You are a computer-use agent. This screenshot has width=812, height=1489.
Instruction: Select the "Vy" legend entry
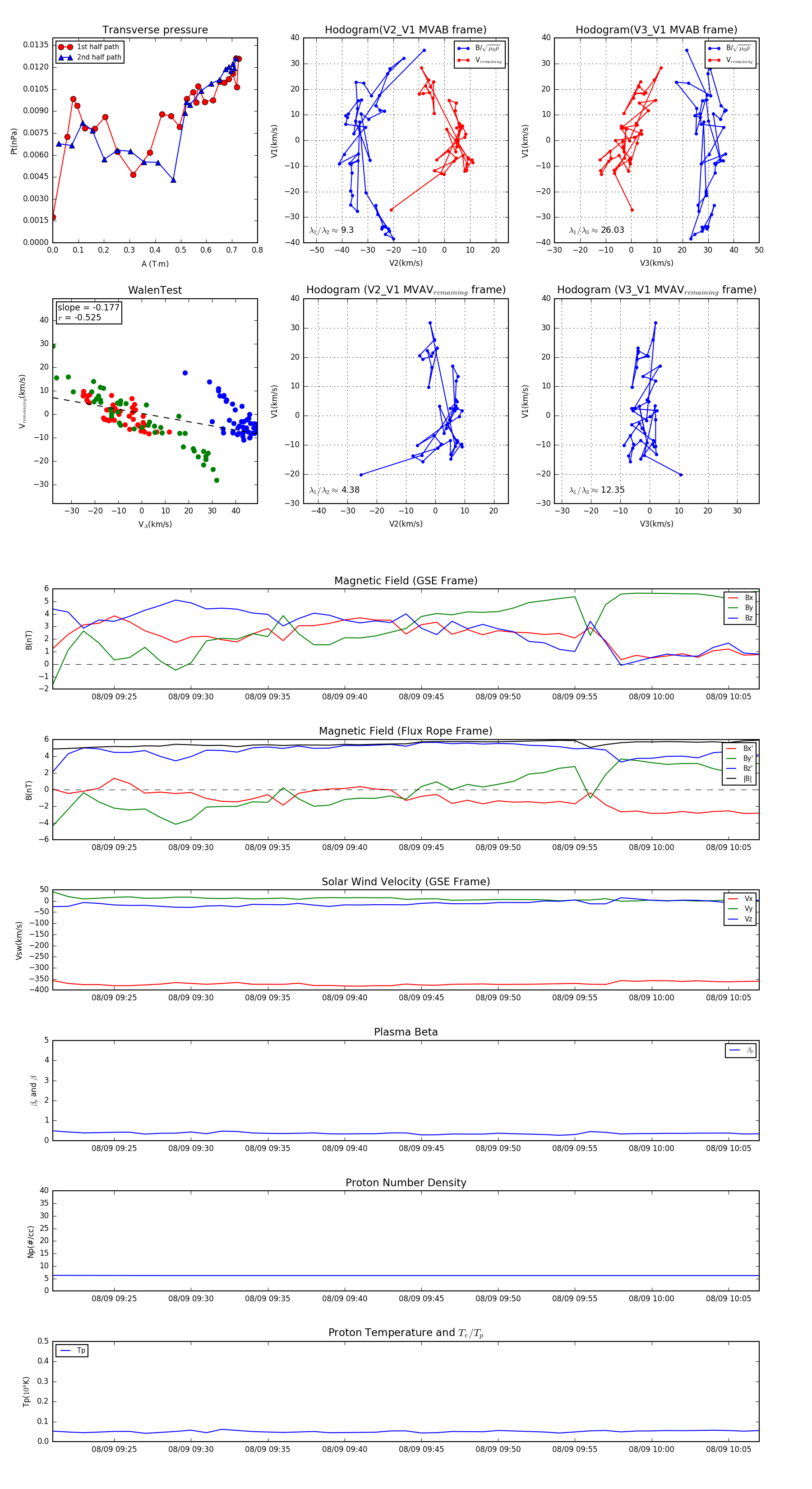point(740,909)
